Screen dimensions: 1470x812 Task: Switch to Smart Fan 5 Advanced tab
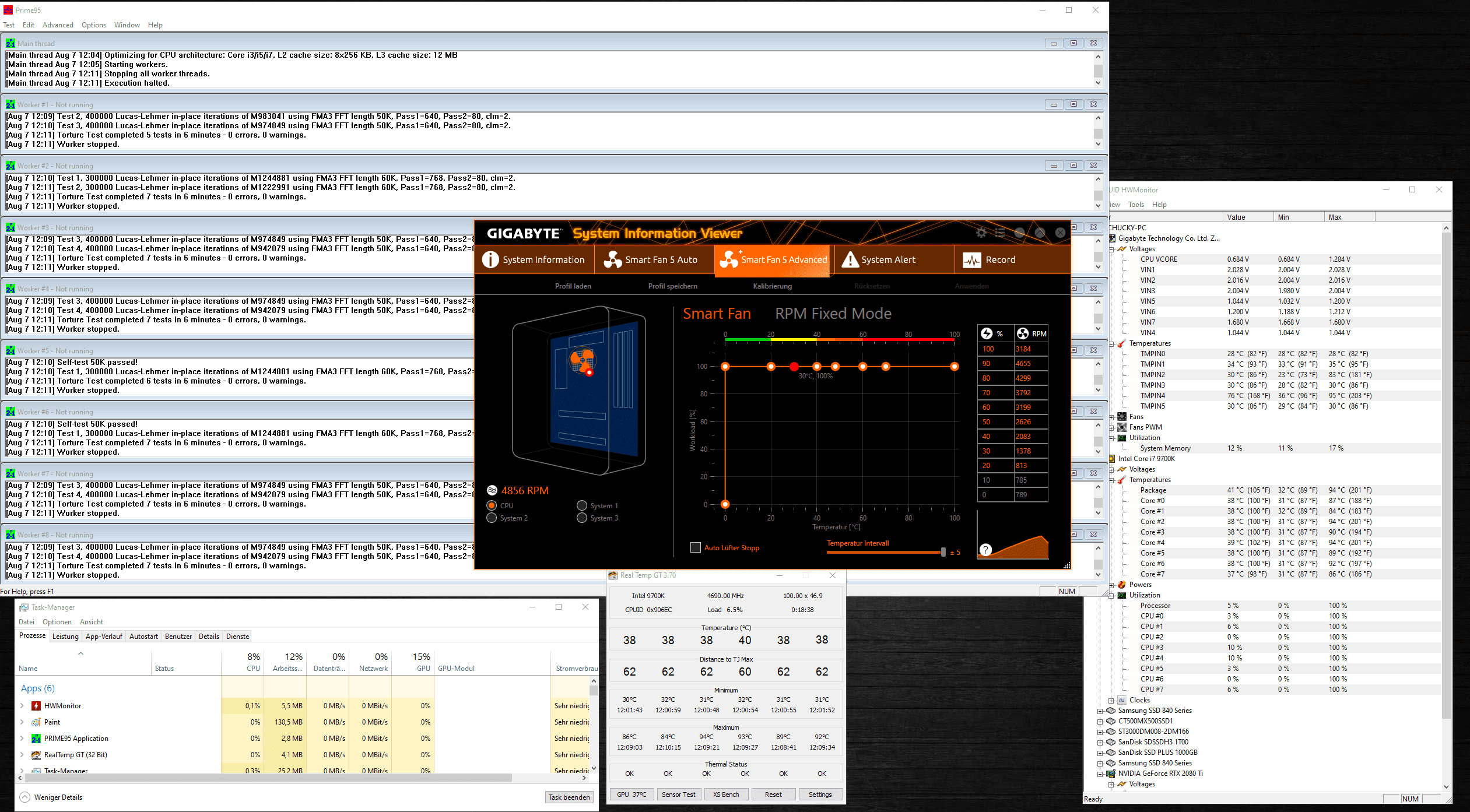tap(773, 260)
